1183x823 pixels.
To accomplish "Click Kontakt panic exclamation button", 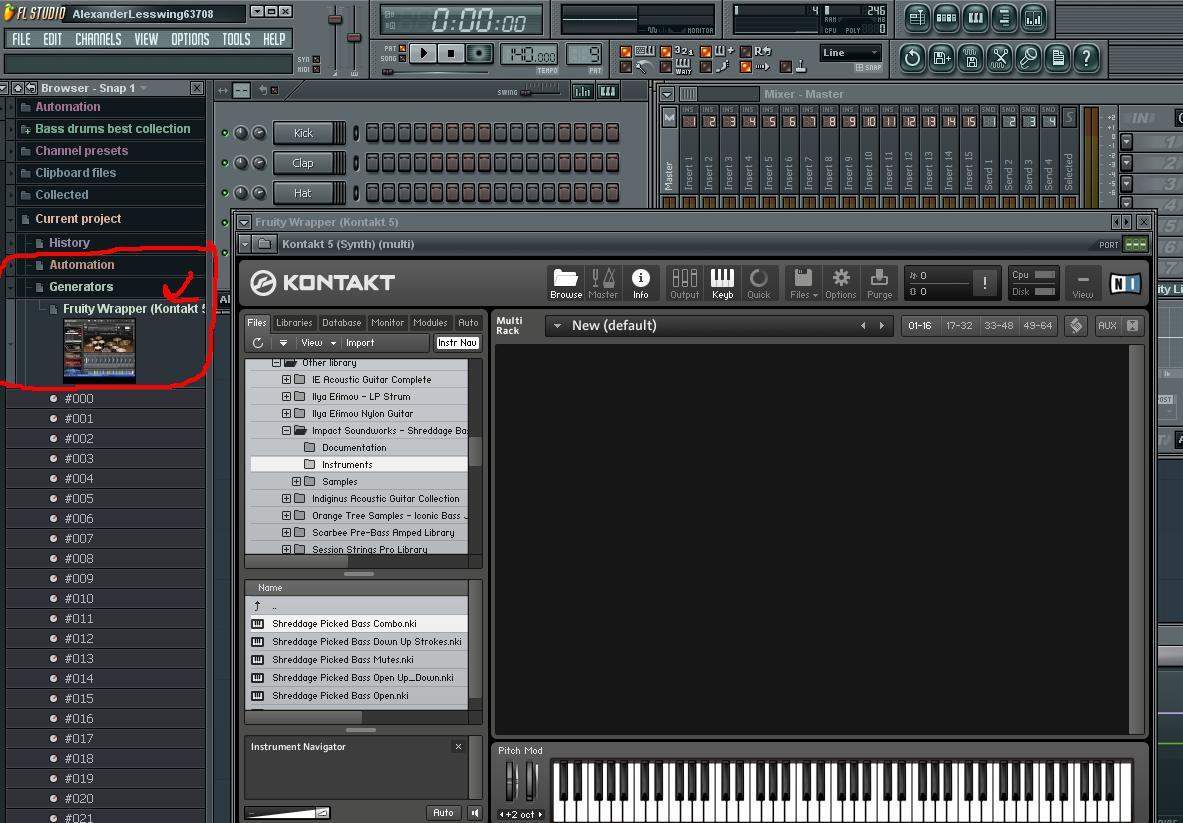I will coord(985,283).
